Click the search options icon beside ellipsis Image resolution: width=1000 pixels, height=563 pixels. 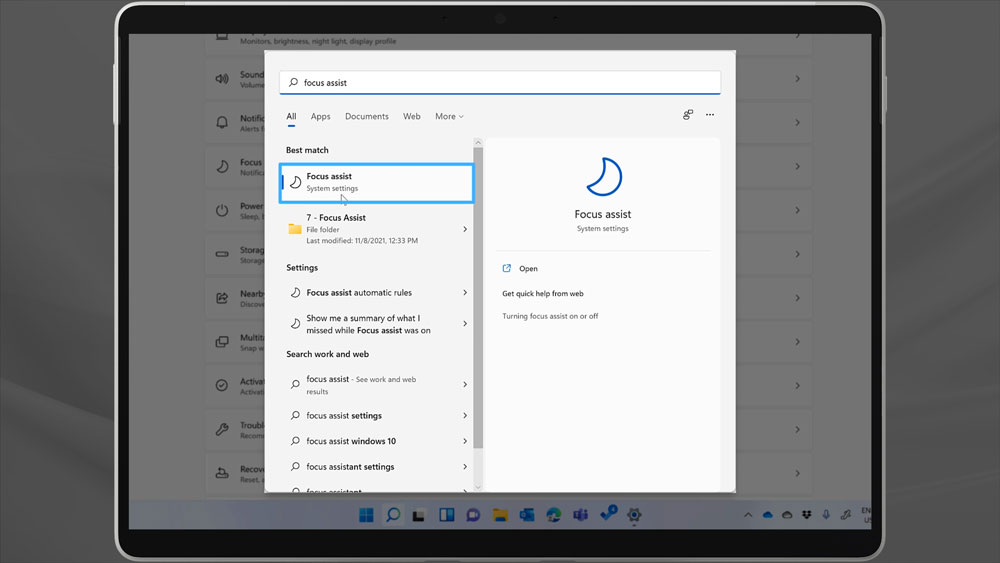[x=688, y=115]
